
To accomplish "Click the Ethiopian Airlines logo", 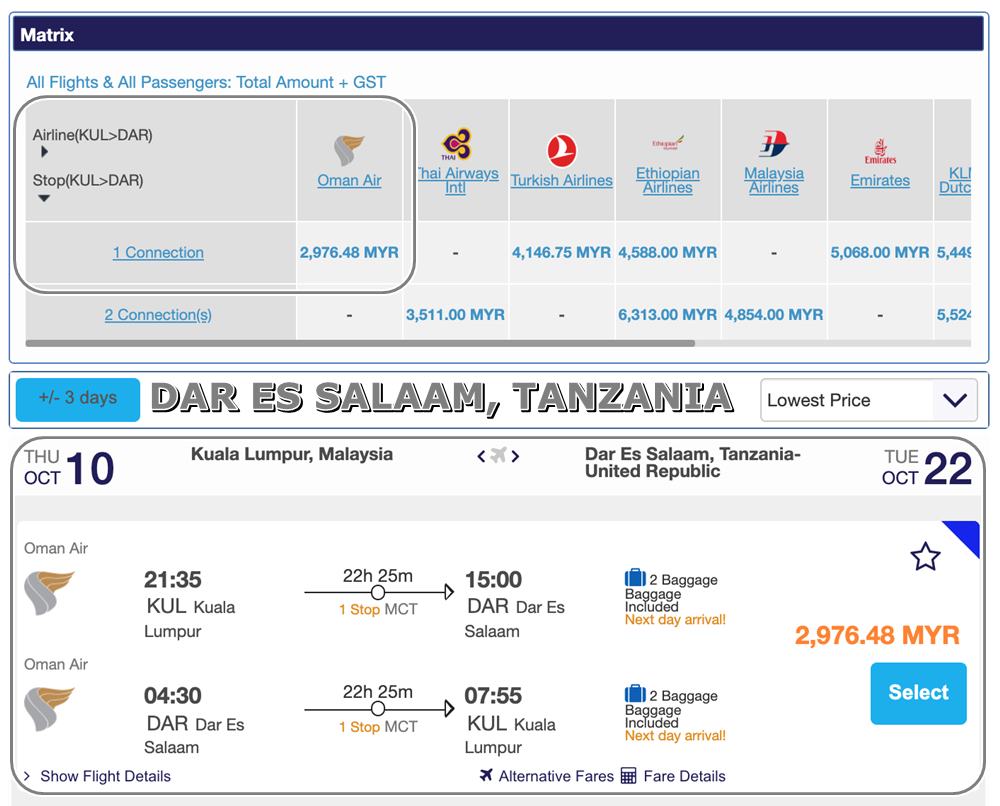I will click(x=668, y=142).
